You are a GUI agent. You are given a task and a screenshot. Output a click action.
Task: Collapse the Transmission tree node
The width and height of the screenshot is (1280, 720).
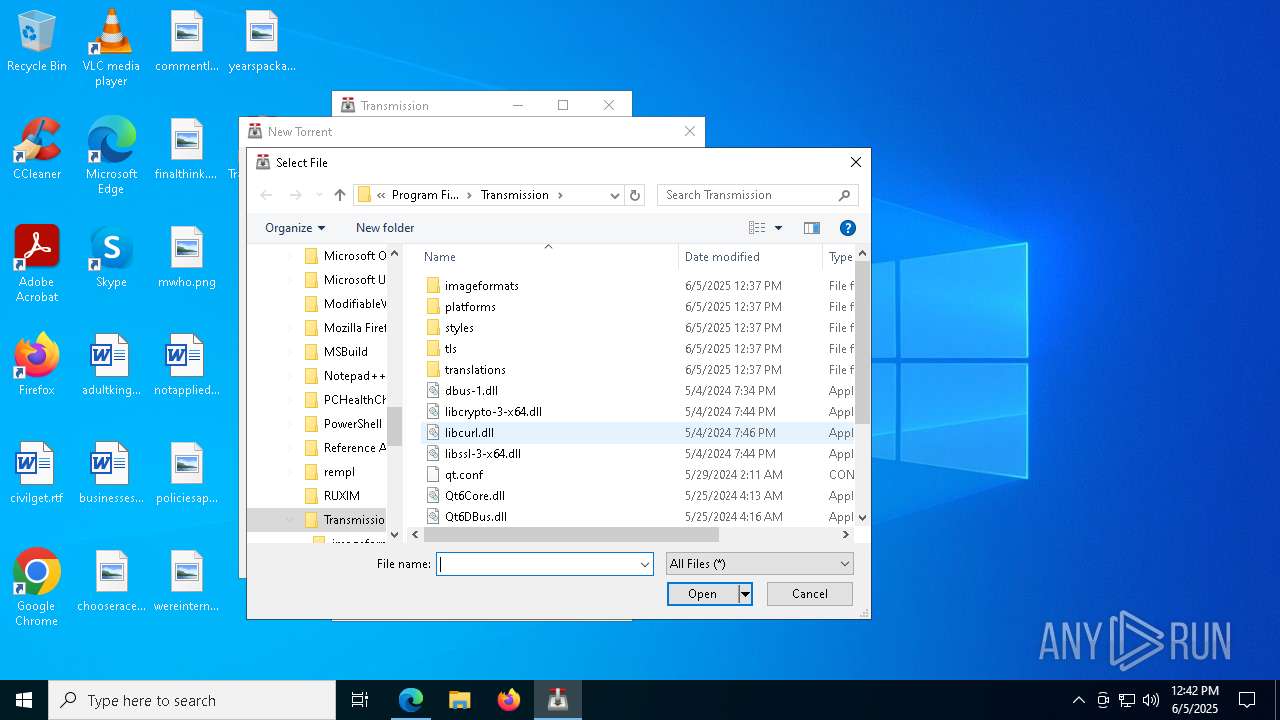pos(290,520)
